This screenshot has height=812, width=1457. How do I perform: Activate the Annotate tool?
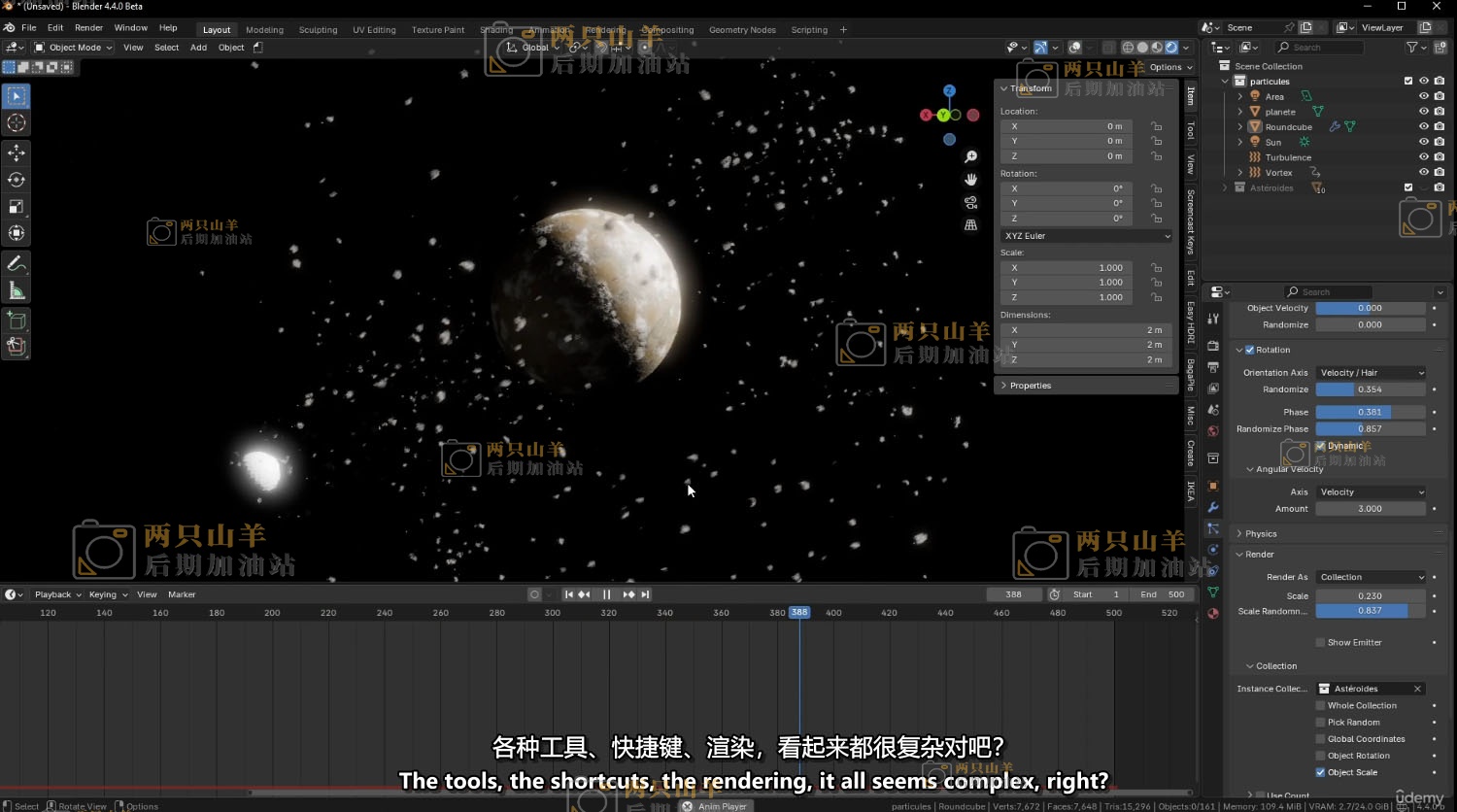pyautogui.click(x=17, y=264)
